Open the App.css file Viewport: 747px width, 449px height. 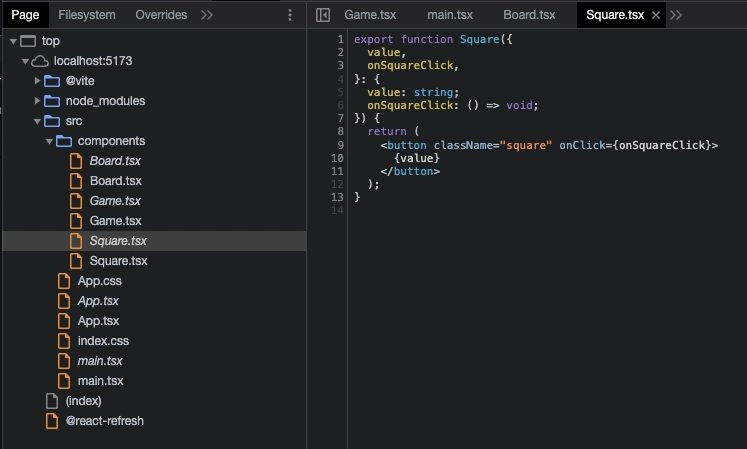(100, 281)
